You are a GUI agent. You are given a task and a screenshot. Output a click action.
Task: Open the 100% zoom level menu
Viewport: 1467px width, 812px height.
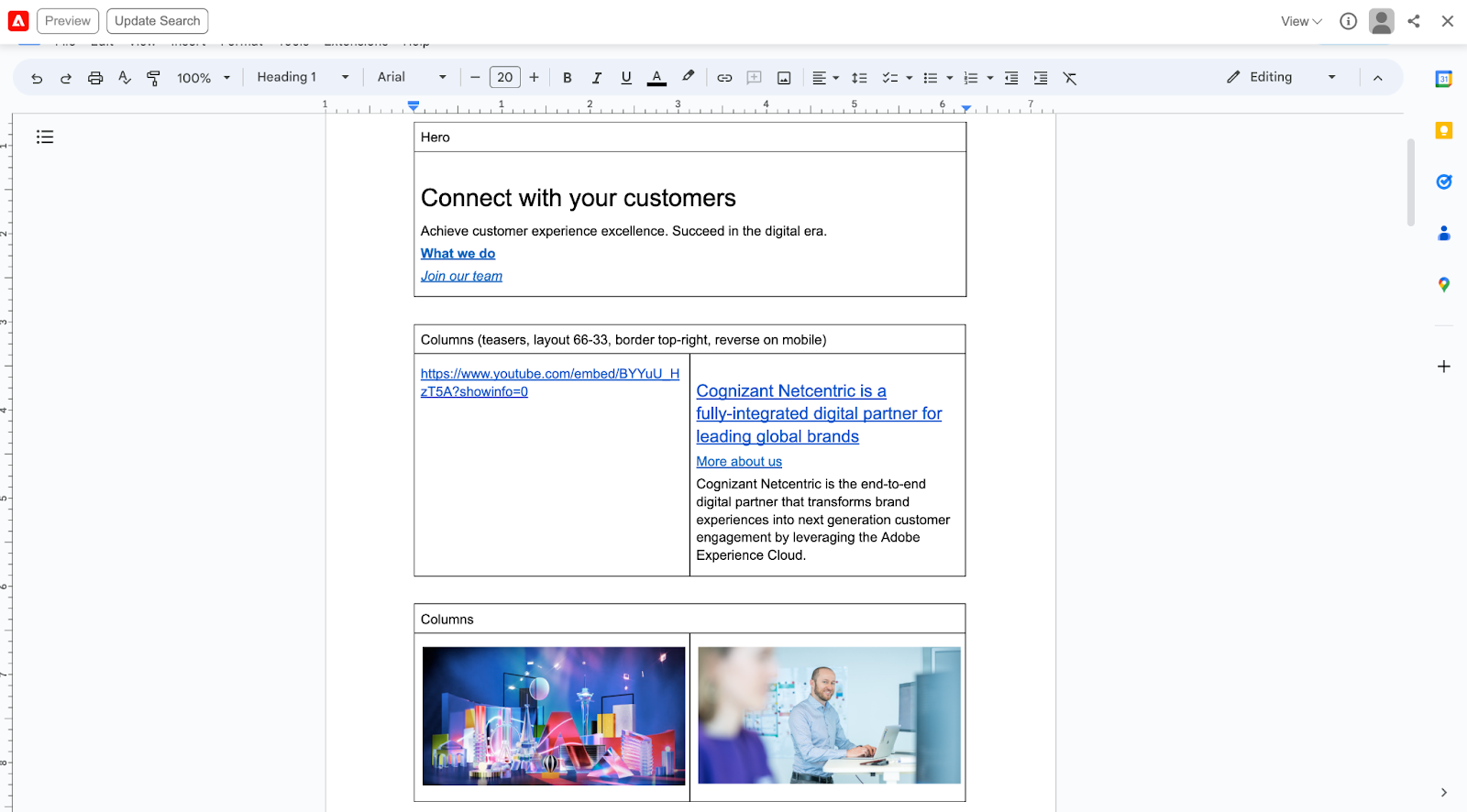[203, 78]
